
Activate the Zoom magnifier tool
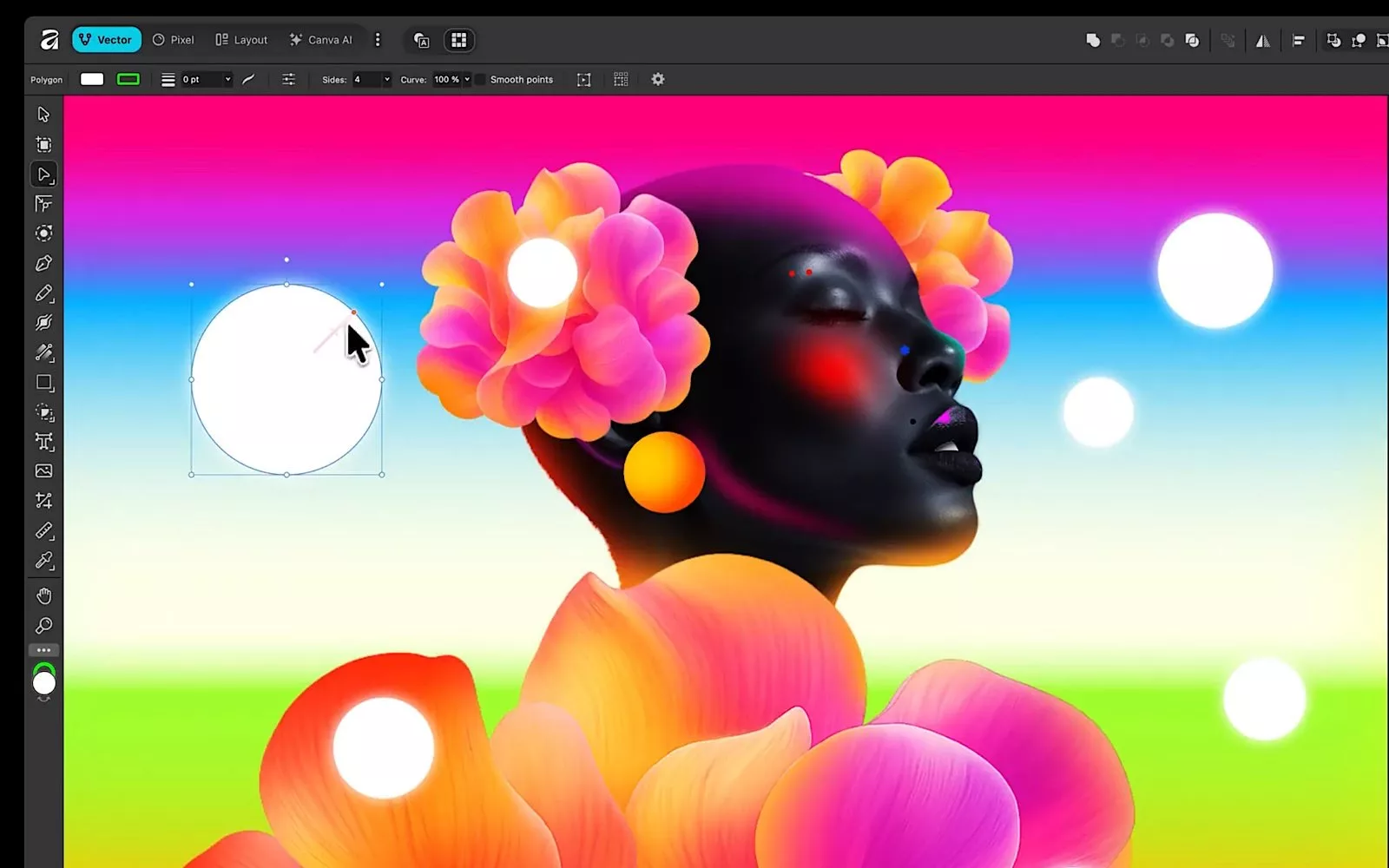(x=43, y=626)
